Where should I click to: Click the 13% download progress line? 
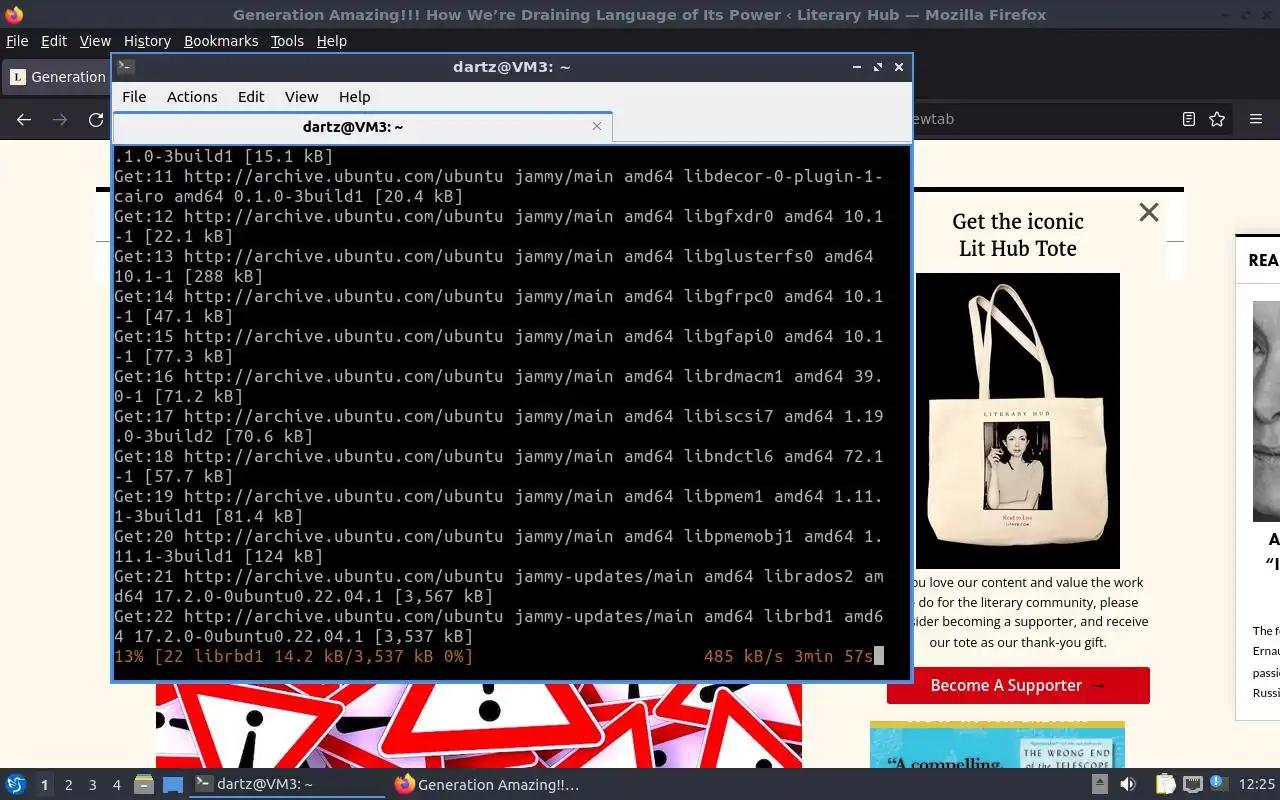point(499,656)
